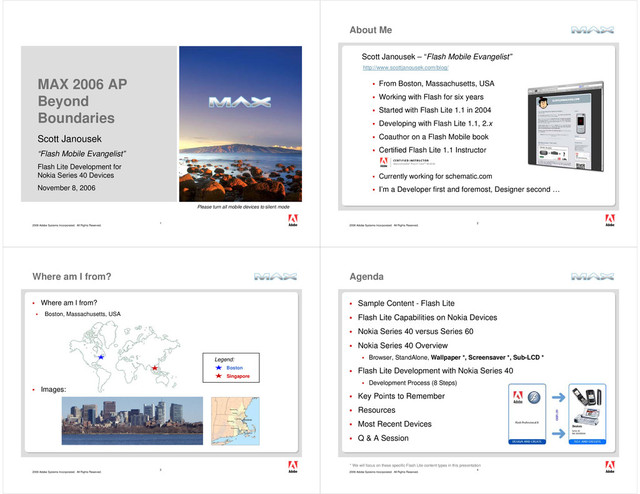
Task: Click 'Q & A Session' agenda item
Action: point(383,438)
